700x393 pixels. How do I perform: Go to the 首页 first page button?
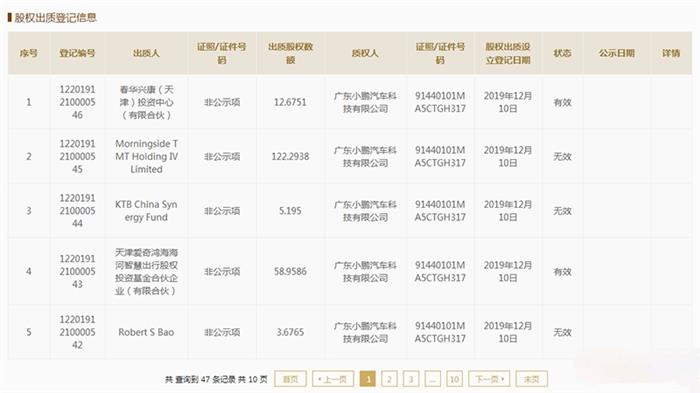tap(291, 379)
